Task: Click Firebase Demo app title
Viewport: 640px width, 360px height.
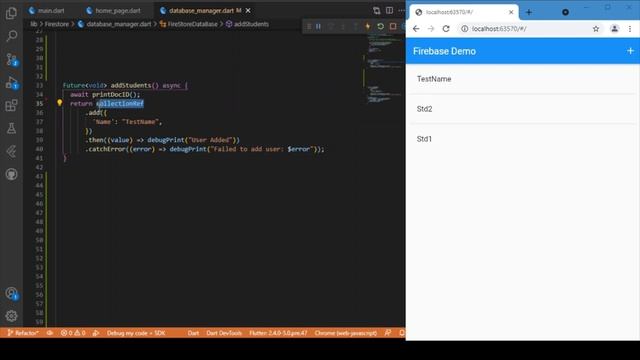Action: (444, 51)
